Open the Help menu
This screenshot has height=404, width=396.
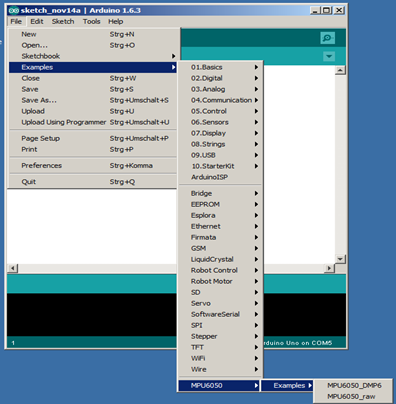point(116,21)
